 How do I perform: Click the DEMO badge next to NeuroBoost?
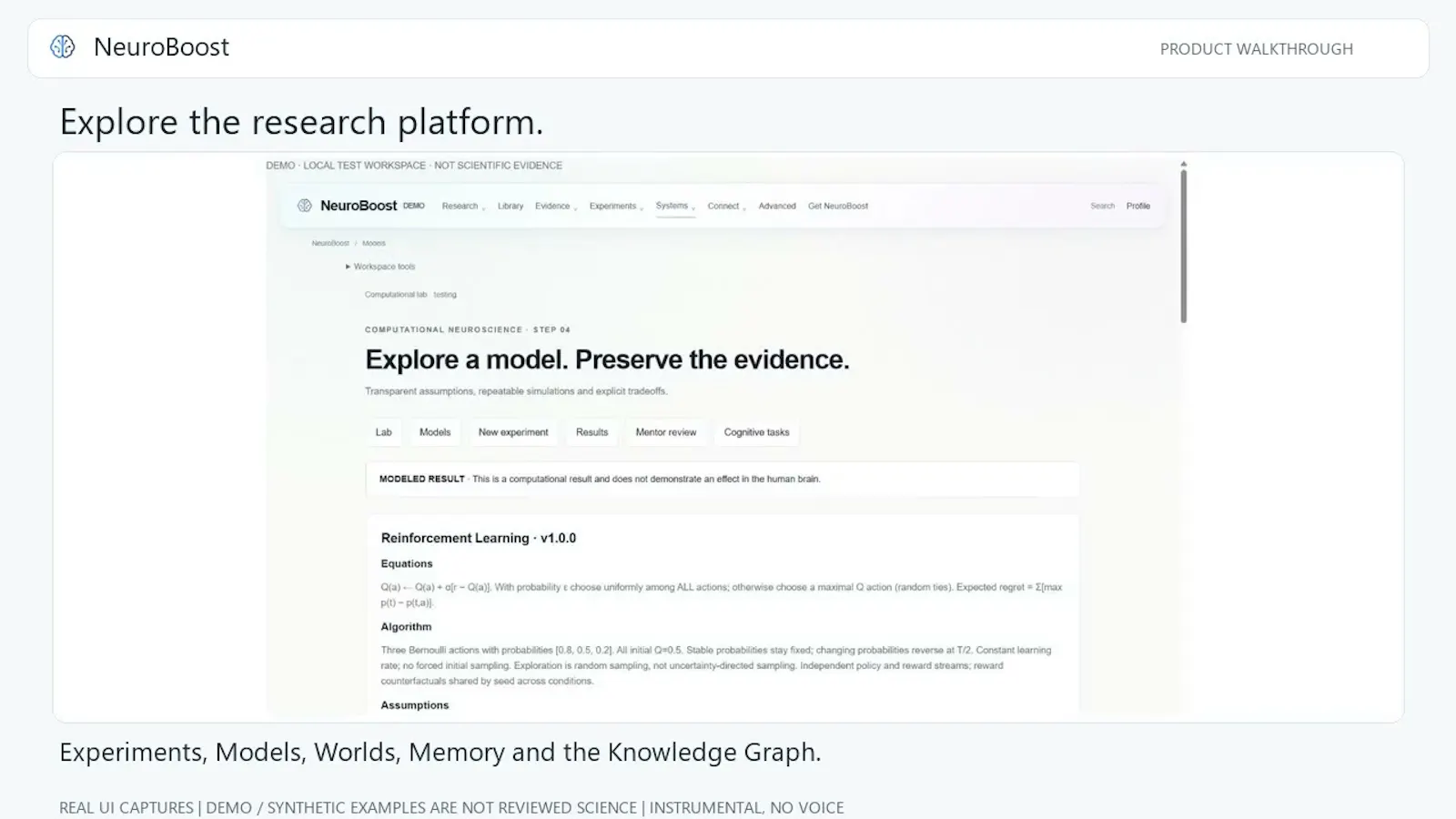click(x=414, y=206)
